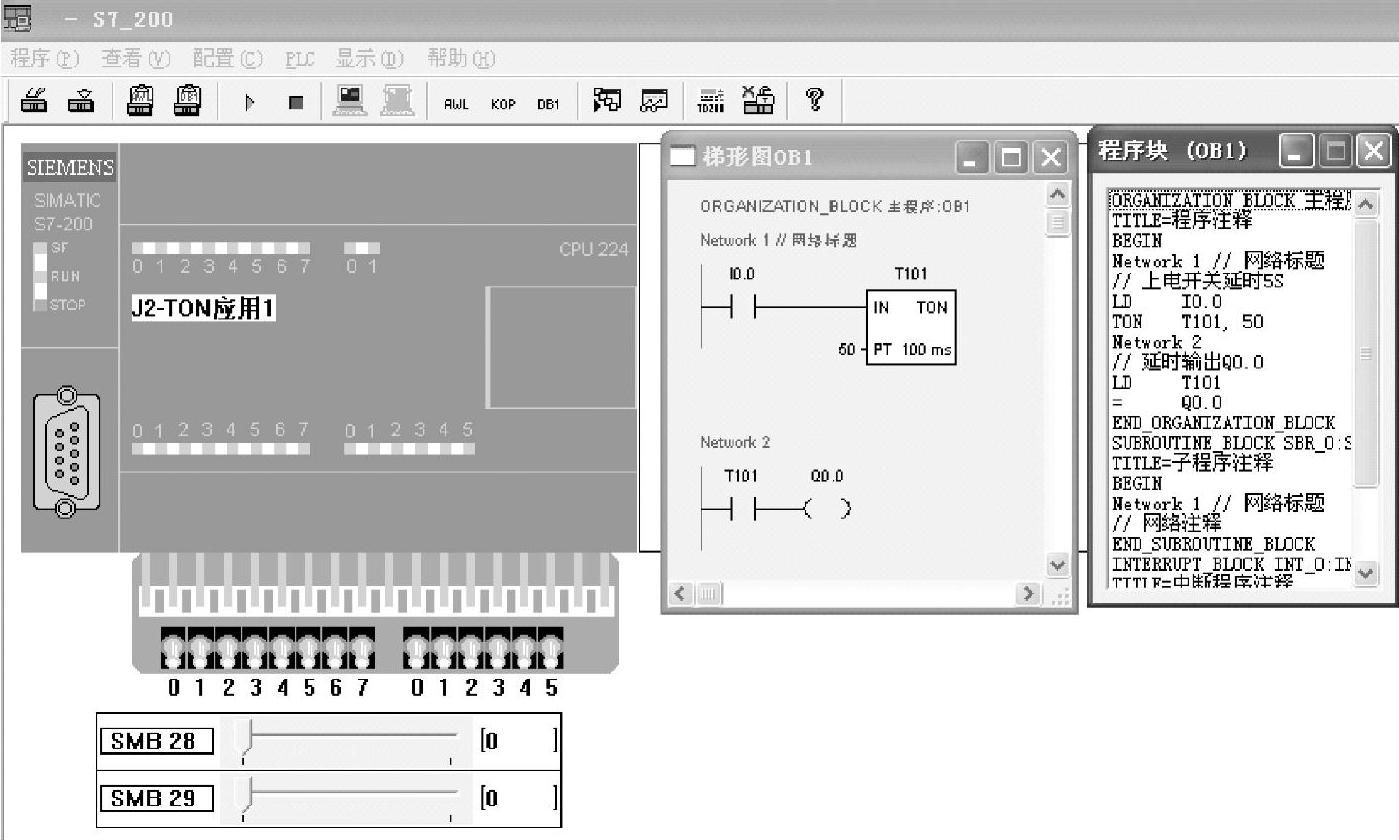This screenshot has height=840, width=1399.
Task: Click the 程序块 (OB1) scrollbar down arrow
Action: [1365, 574]
